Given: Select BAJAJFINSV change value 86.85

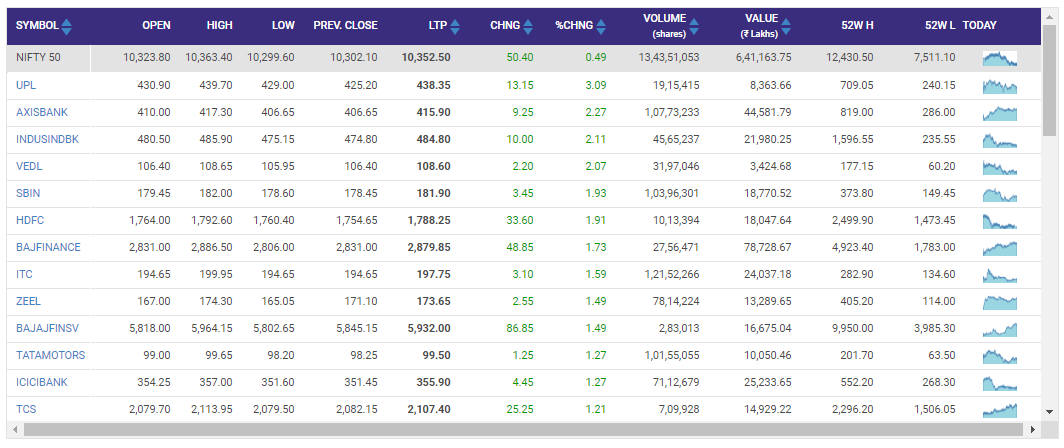Looking at the screenshot, I should (x=520, y=329).
